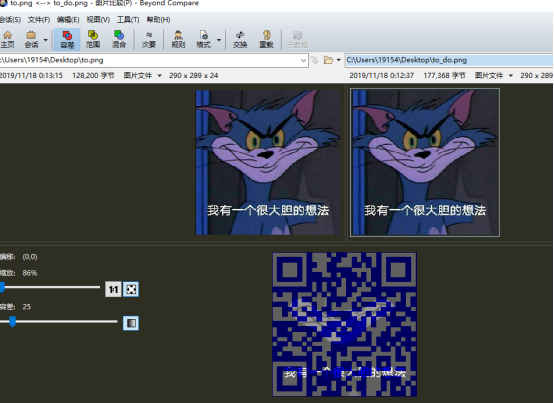Click the zoom-to-fit button
554x403 pixels.
(131, 289)
